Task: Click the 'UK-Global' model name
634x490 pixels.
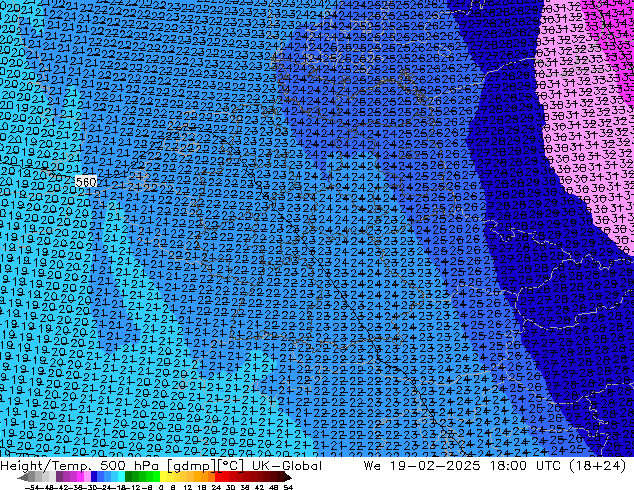Action: (x=287, y=466)
